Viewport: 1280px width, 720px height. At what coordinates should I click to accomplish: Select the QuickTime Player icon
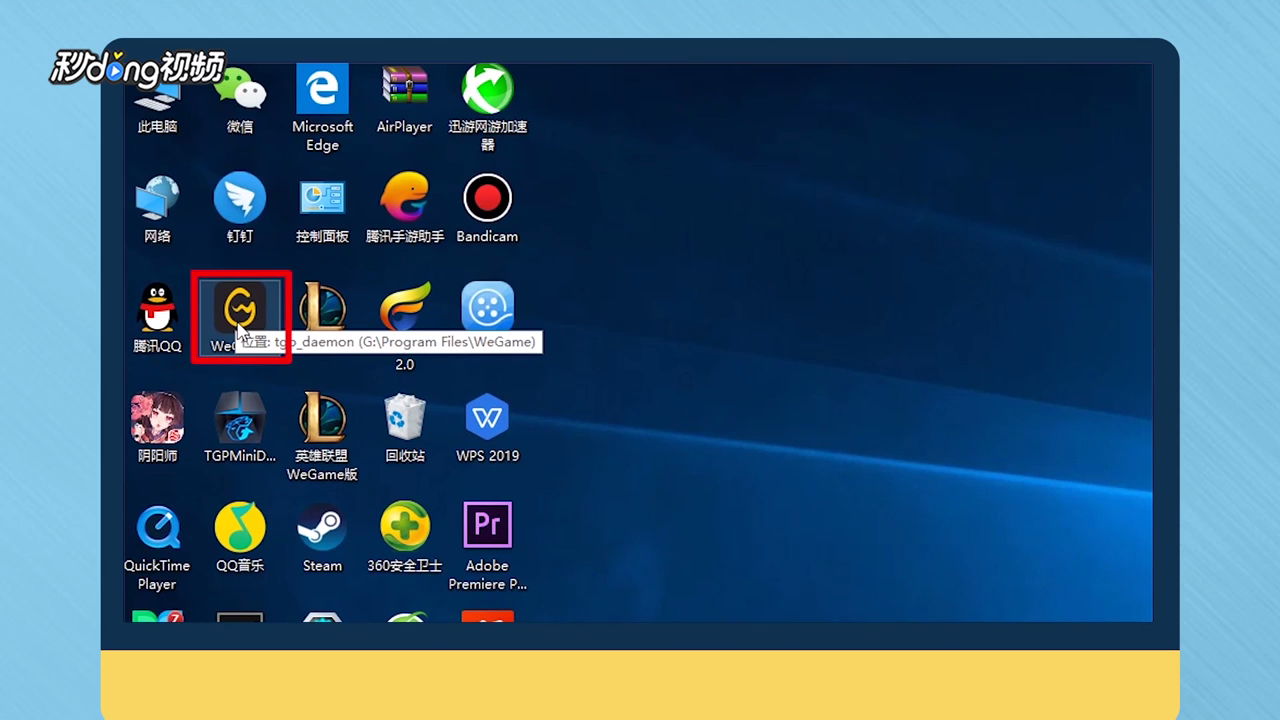pyautogui.click(x=157, y=527)
